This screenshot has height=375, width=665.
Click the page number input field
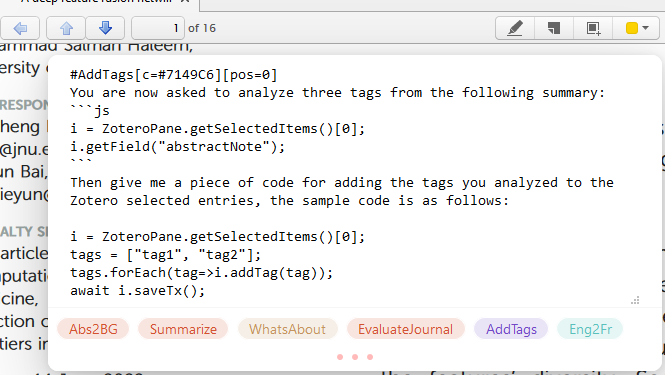pyautogui.click(x=158, y=28)
